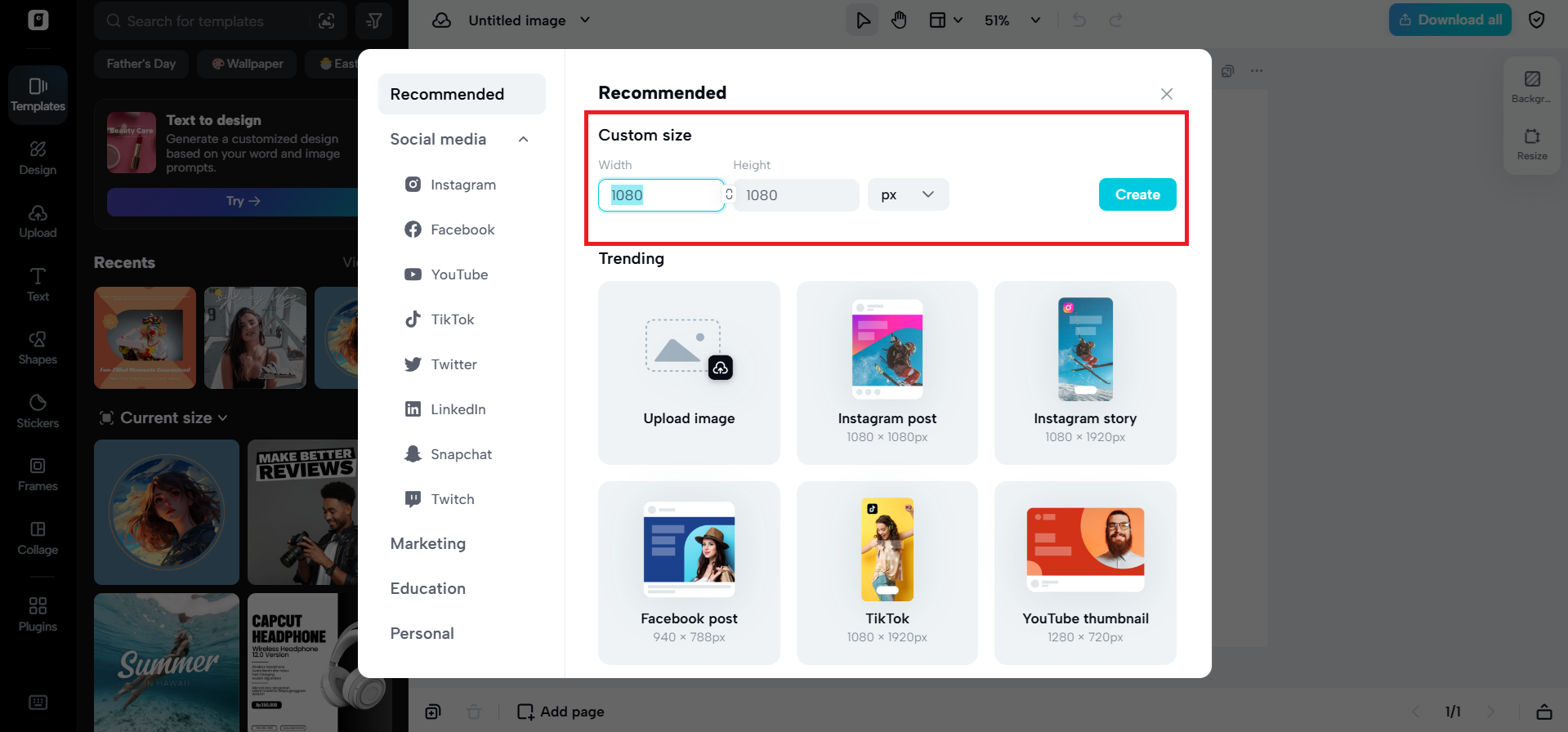Open the Frames sidebar panel
Viewport: 1568px width, 732px height.
tap(38, 475)
